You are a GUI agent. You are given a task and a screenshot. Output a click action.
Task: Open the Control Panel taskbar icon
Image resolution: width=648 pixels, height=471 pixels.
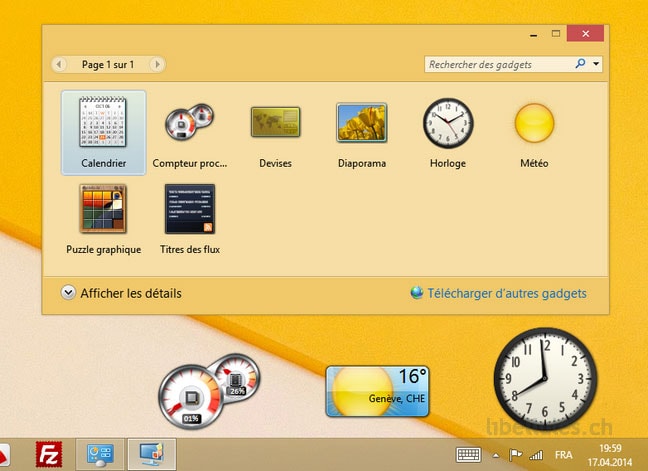pyautogui.click(x=100, y=454)
